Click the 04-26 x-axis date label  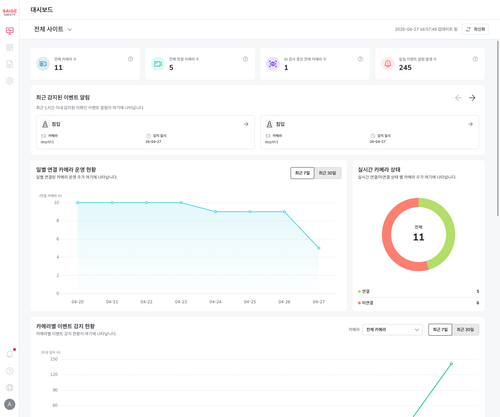coord(284,302)
